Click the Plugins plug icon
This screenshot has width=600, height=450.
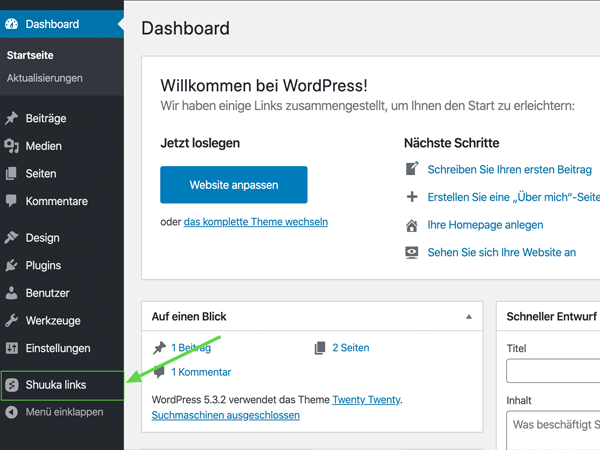(x=11, y=265)
